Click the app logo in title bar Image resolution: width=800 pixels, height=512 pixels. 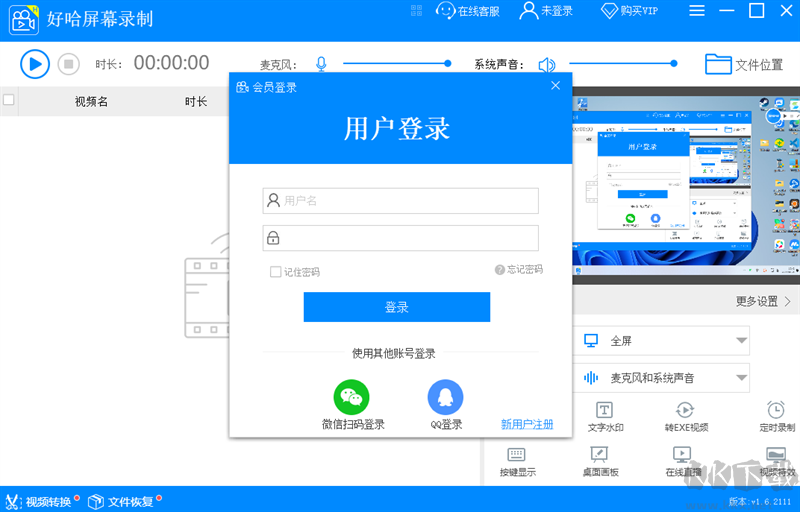(x=23, y=19)
